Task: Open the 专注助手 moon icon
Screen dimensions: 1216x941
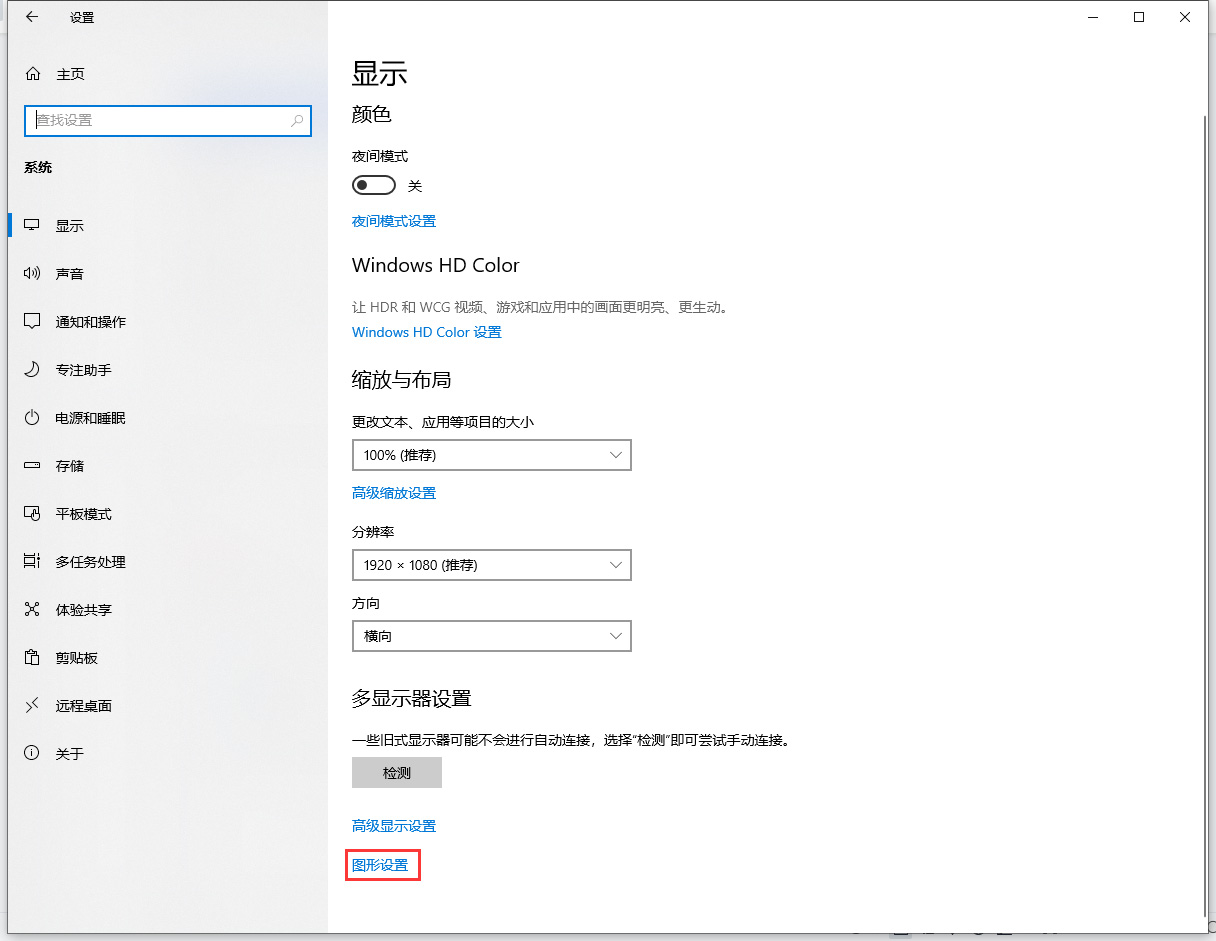Action: [x=33, y=370]
